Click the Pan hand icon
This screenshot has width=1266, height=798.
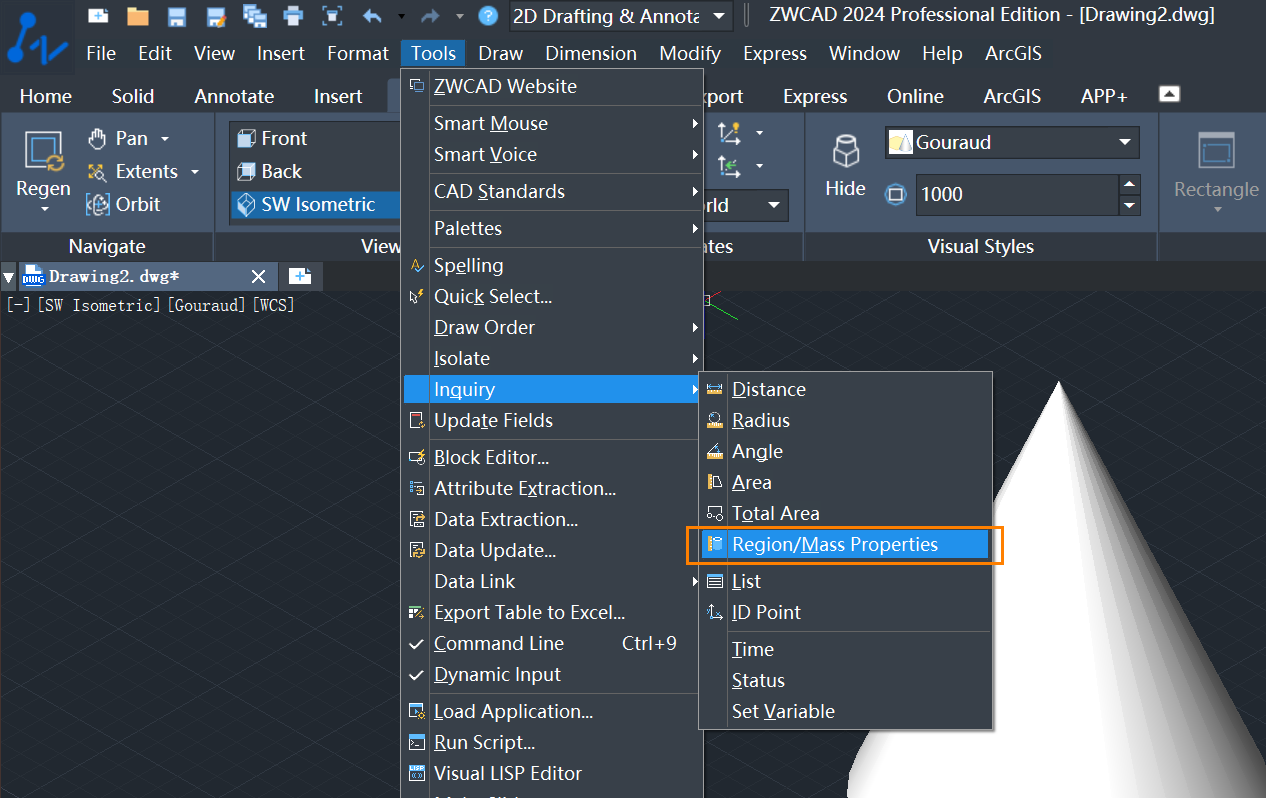point(97,138)
